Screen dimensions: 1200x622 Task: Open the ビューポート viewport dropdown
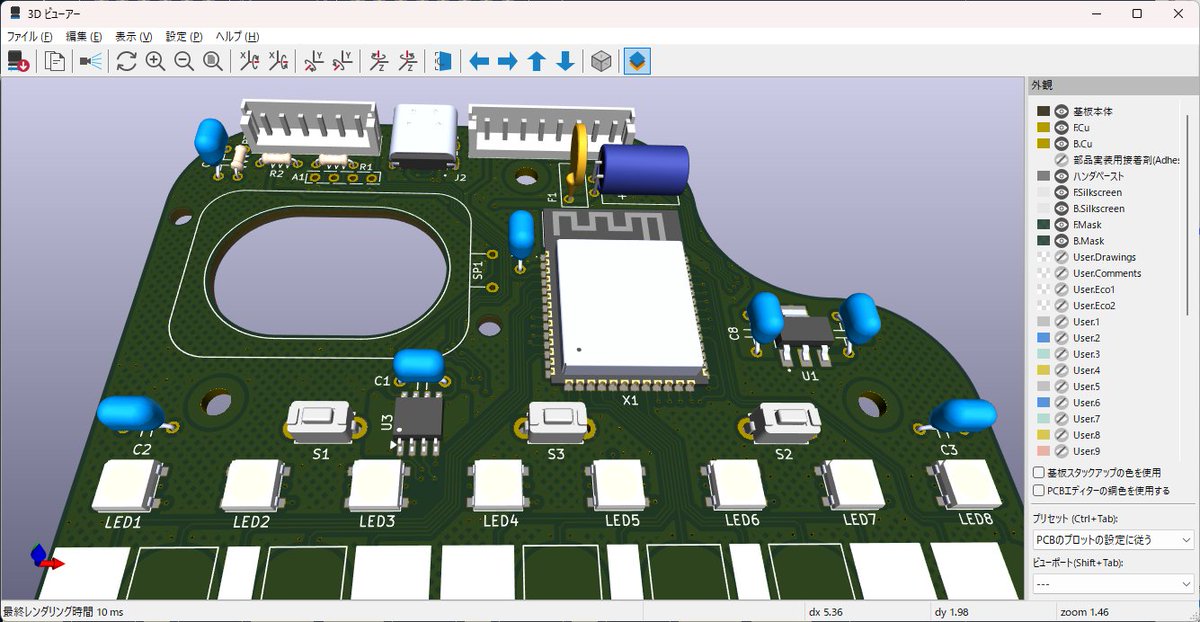tap(1113, 583)
